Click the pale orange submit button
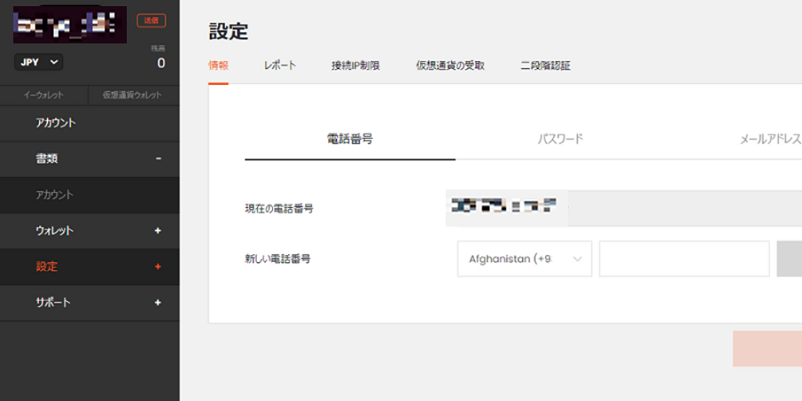Screen dimensions: 802x401 click(767, 348)
